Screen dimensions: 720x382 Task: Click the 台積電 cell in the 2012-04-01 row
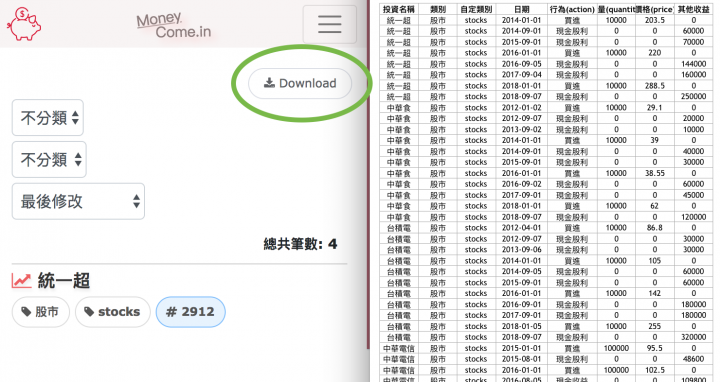[399, 228]
